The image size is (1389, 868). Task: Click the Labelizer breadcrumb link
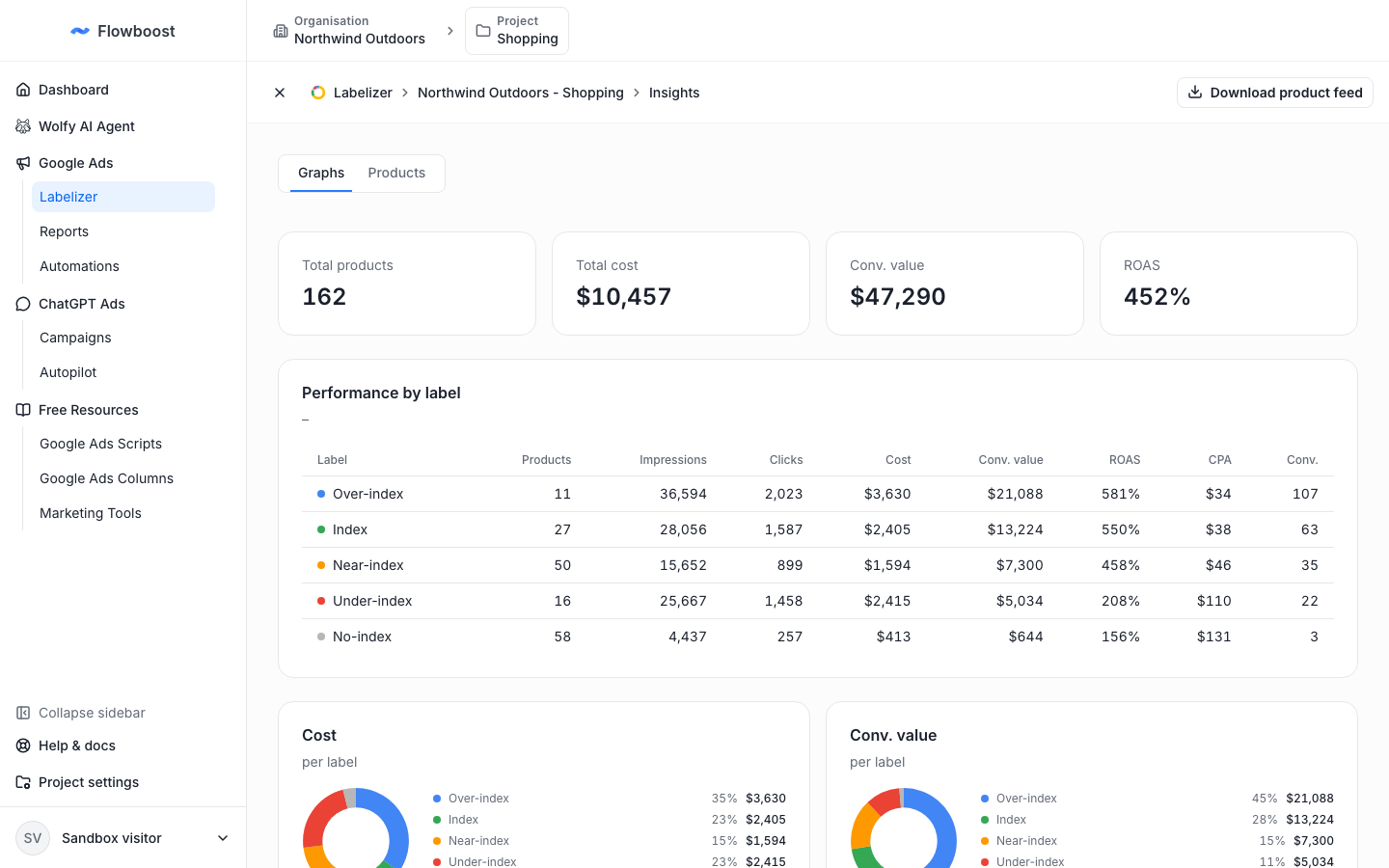pos(363,93)
